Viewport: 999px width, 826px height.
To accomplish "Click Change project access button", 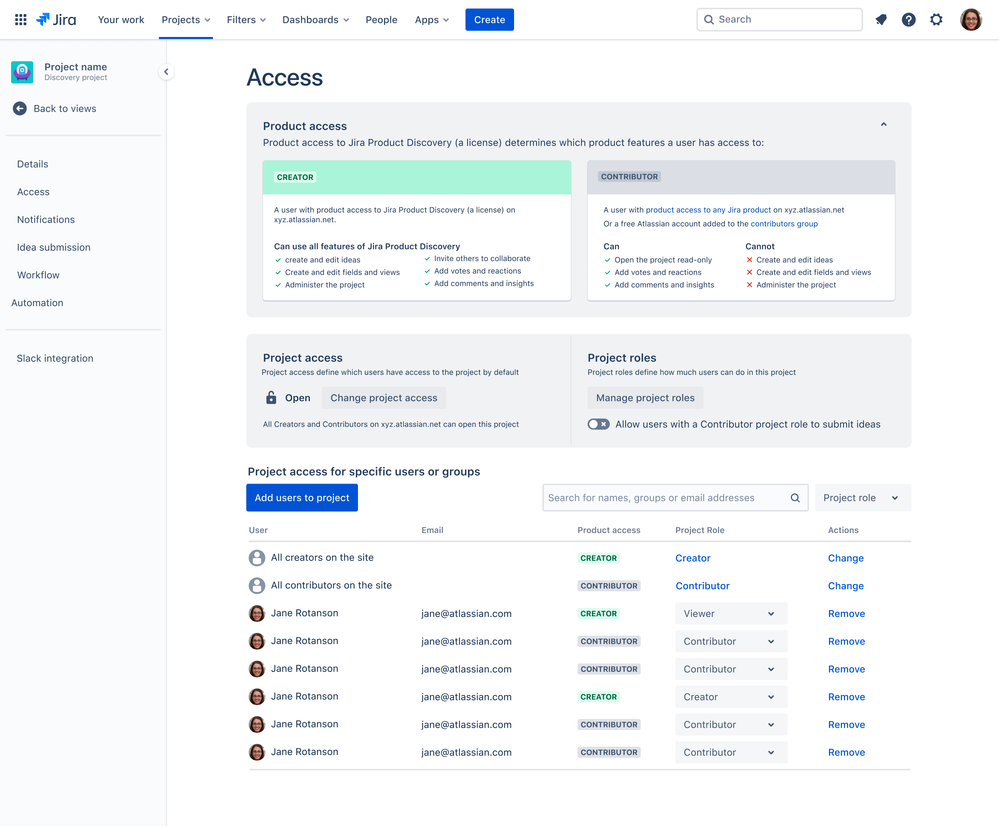I will [x=384, y=398].
